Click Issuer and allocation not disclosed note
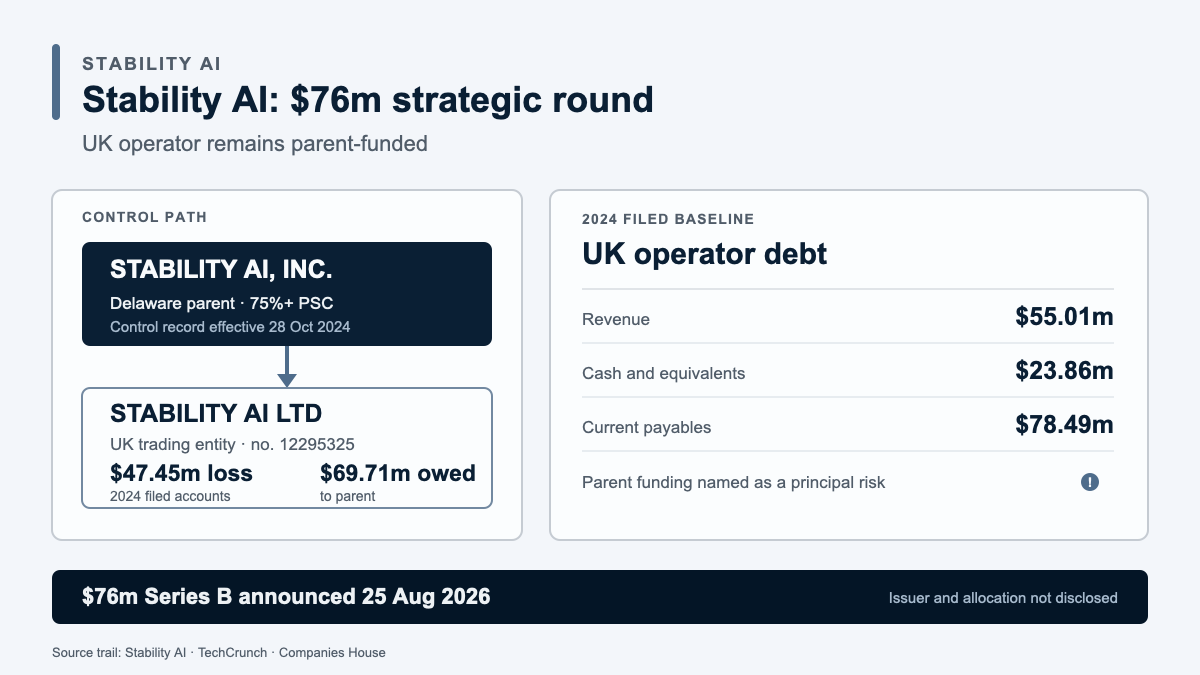This screenshot has width=1200, height=675. [1003, 598]
